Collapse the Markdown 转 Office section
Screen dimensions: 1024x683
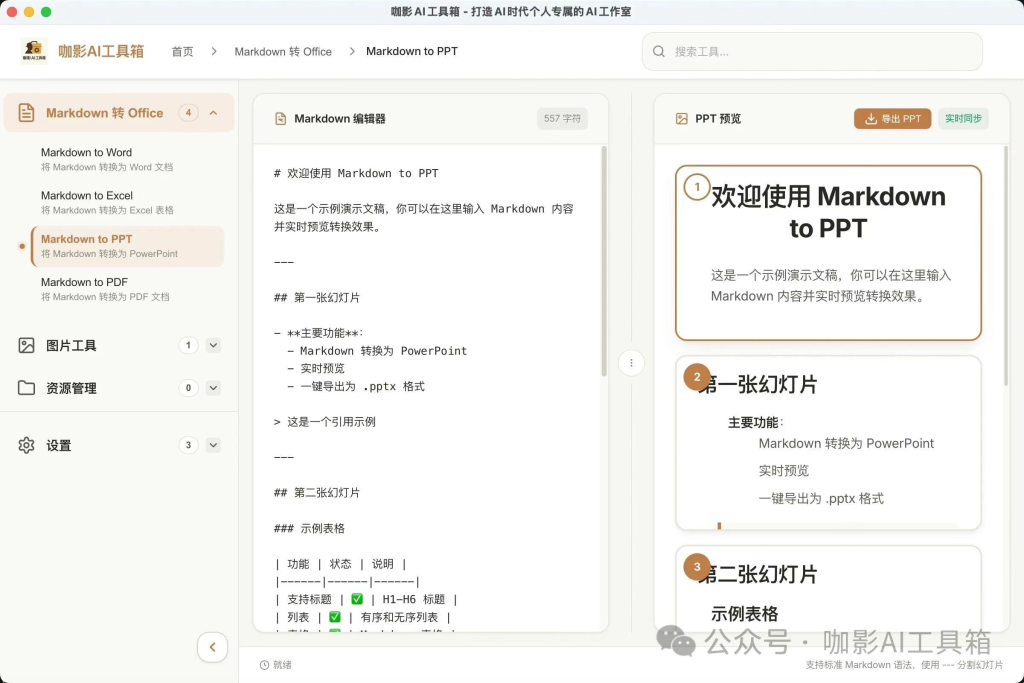point(213,113)
